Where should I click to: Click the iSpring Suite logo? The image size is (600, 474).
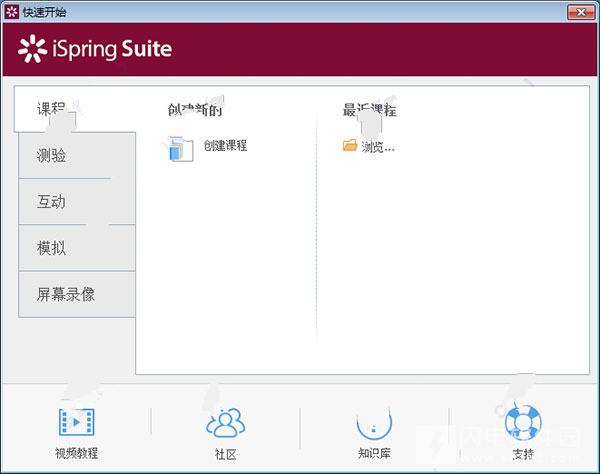click(x=95, y=49)
